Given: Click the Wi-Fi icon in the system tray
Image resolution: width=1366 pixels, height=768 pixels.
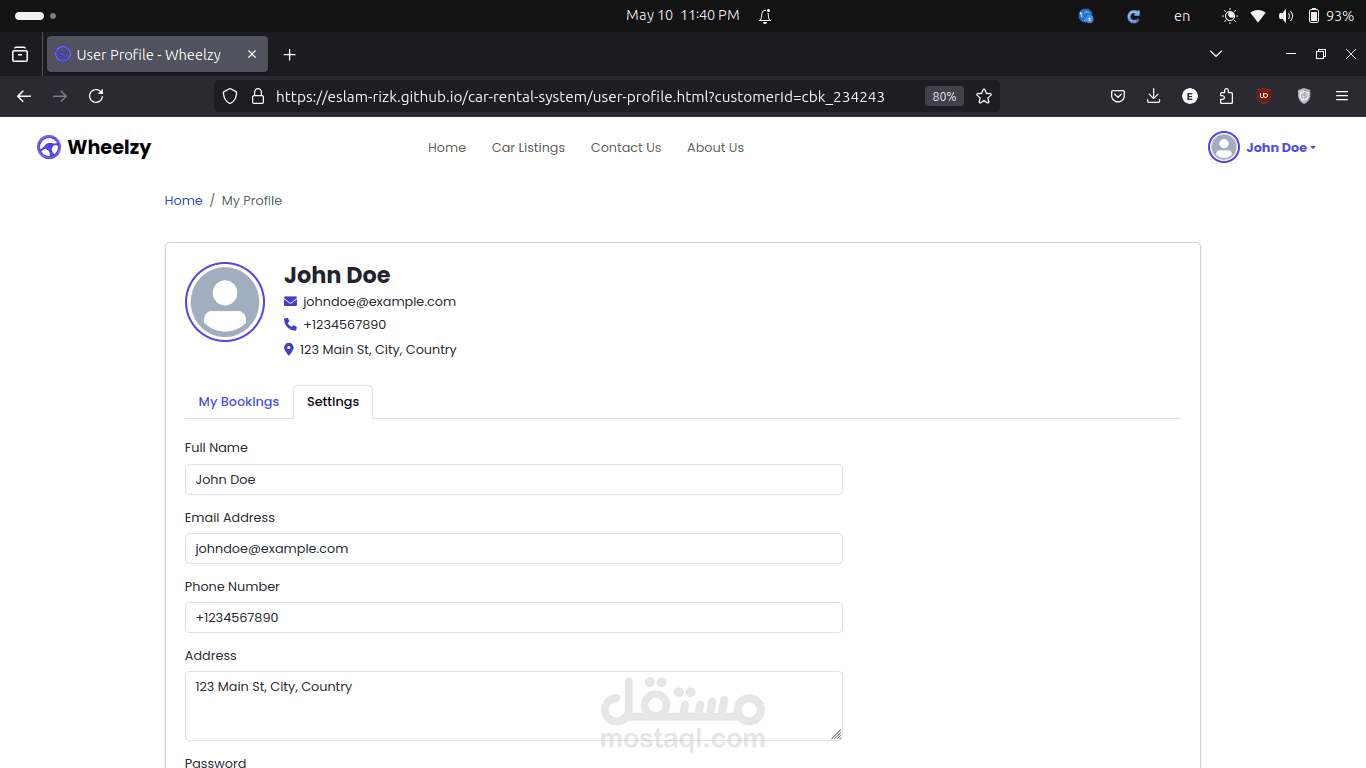Looking at the screenshot, I should (1258, 16).
